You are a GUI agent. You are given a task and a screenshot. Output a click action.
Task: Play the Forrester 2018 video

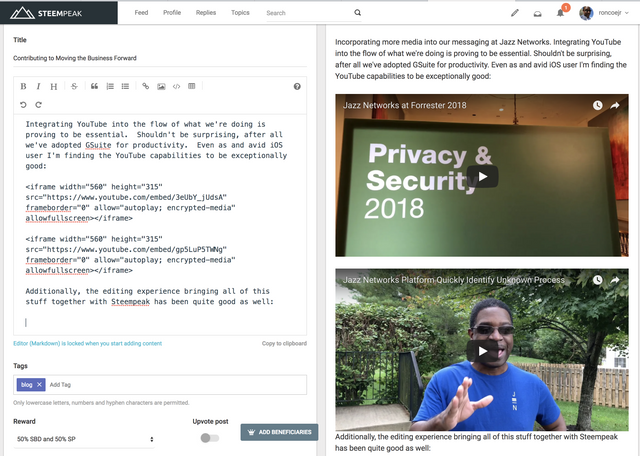click(x=482, y=176)
